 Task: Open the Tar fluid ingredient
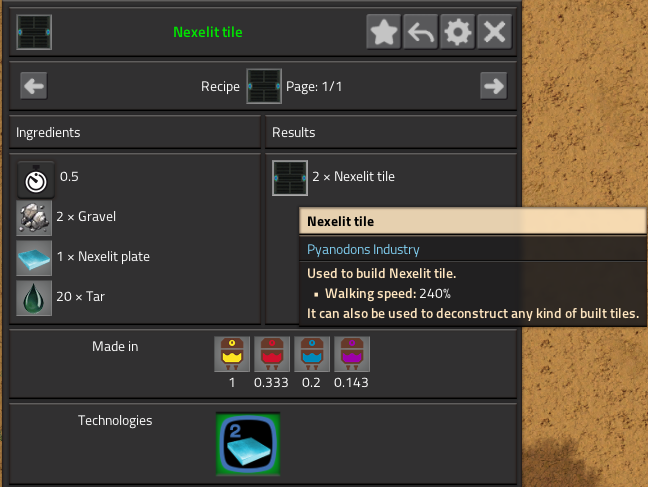tap(34, 298)
